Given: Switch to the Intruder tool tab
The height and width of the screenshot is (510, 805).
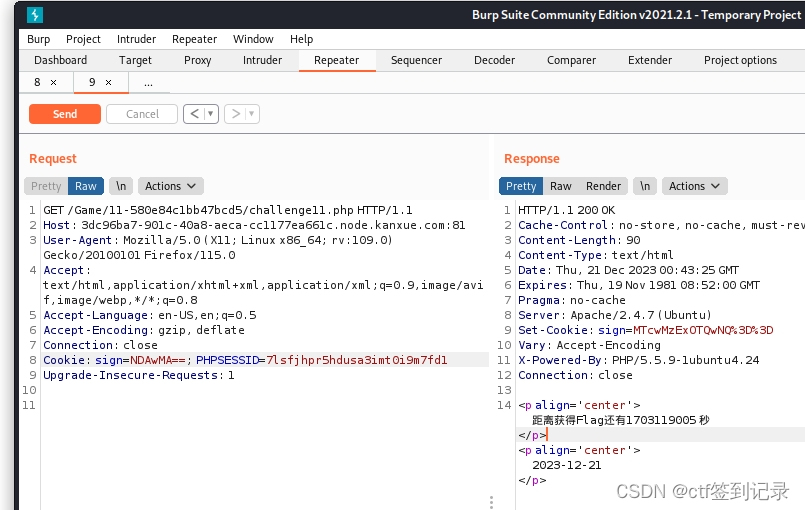Looking at the screenshot, I should tap(262, 60).
